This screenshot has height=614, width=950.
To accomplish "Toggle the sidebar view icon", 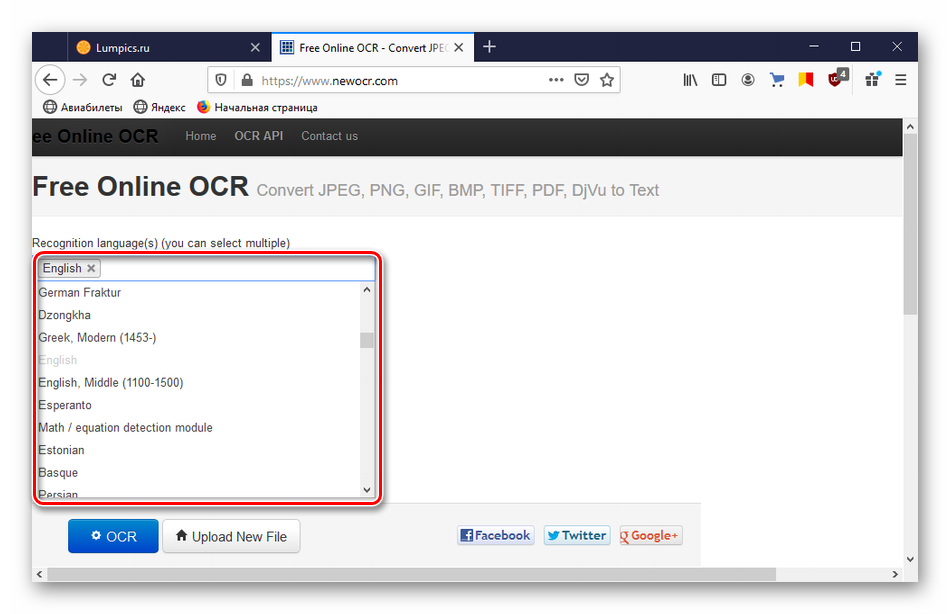I will (719, 80).
